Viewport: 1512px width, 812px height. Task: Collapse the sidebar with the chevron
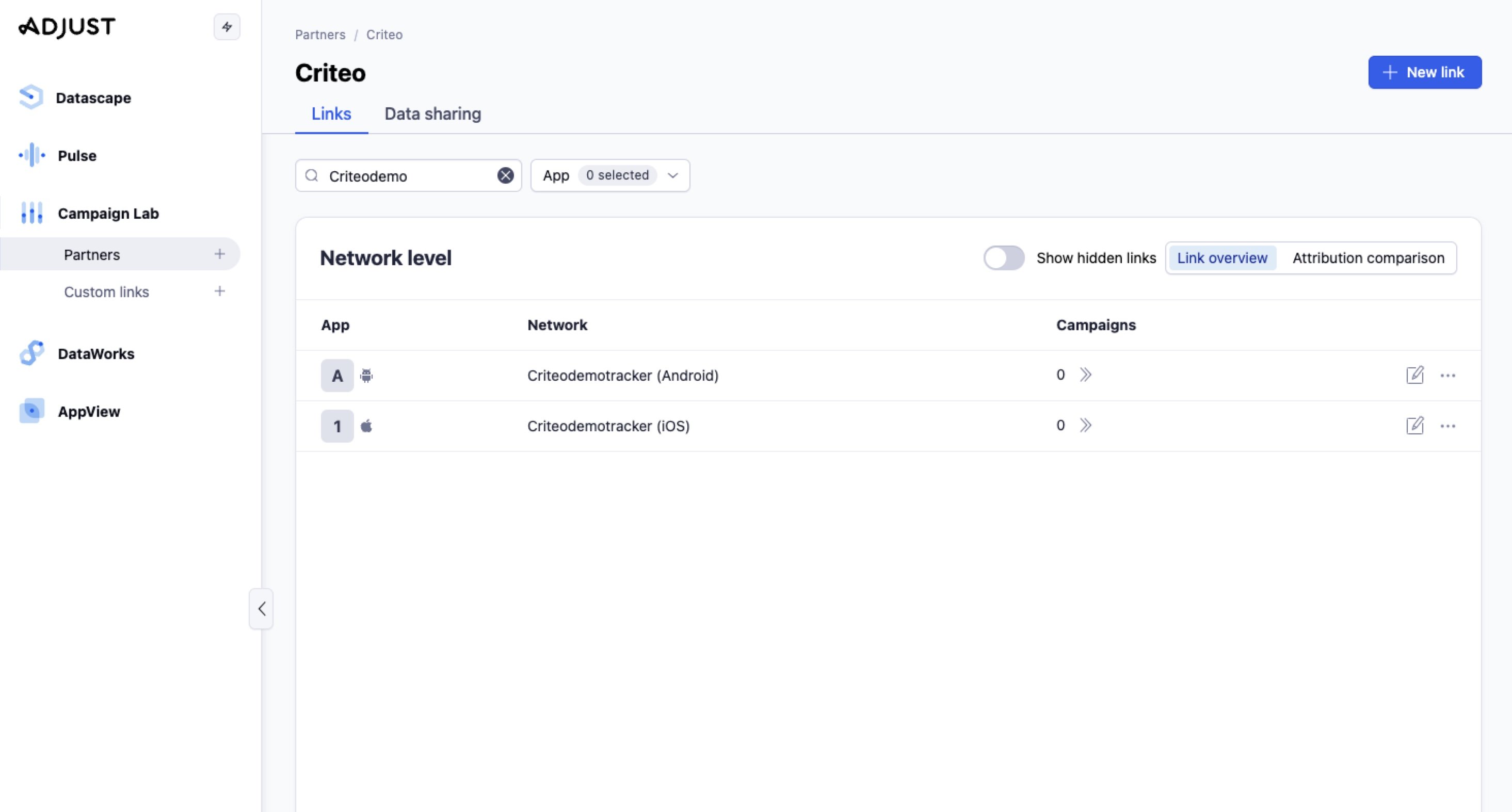261,608
